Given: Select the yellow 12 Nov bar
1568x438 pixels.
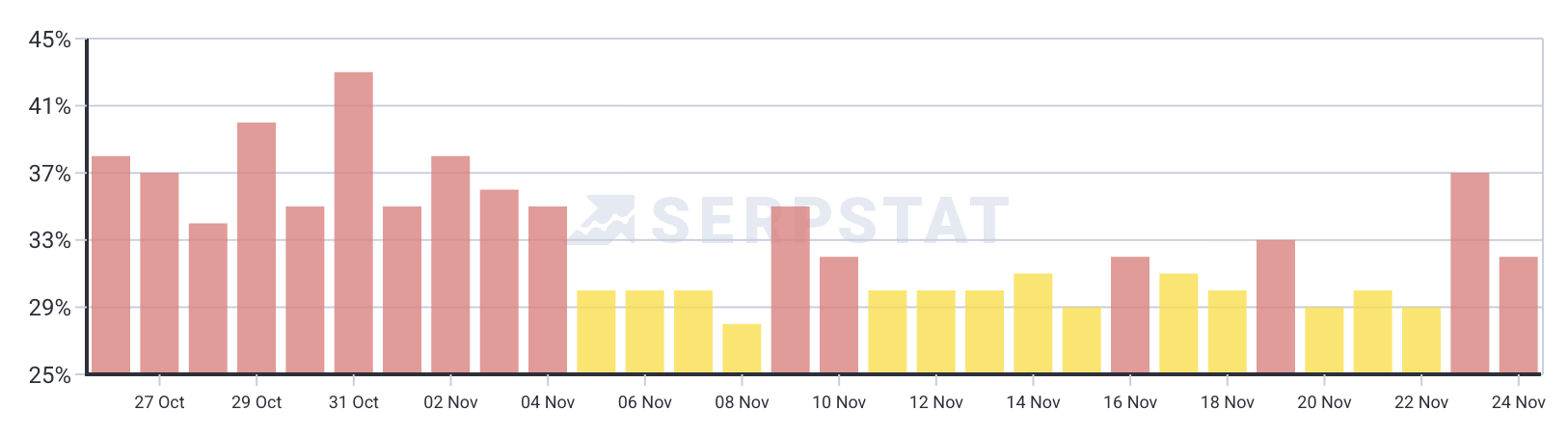Looking at the screenshot, I should [935, 331].
